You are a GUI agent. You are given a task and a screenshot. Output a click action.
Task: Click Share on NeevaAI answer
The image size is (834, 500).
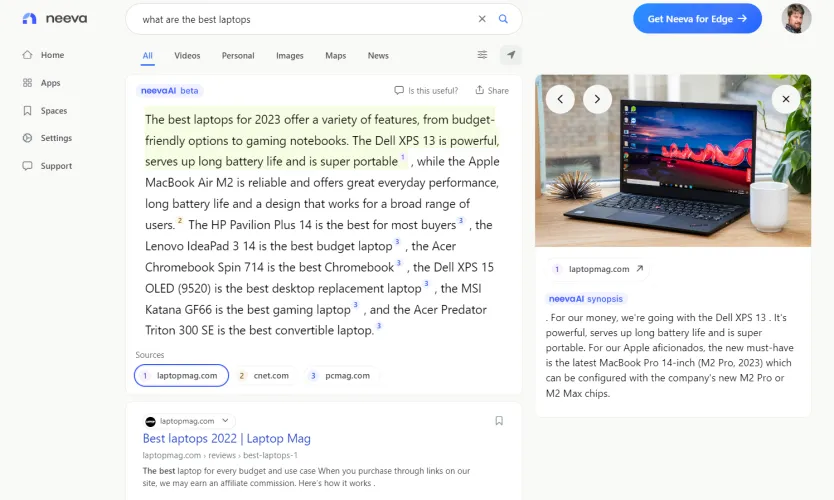[492, 90]
